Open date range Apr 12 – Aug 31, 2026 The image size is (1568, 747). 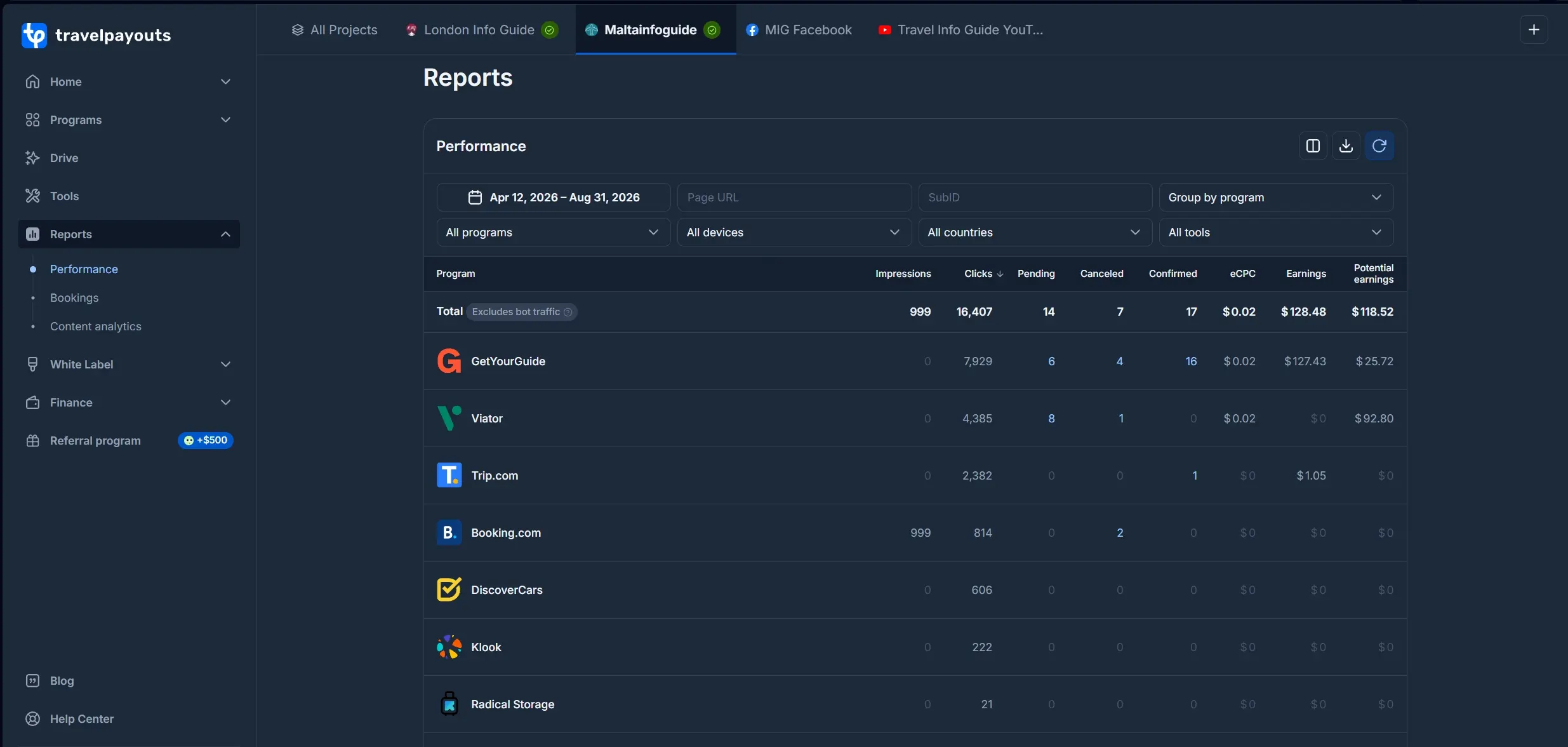[554, 198]
